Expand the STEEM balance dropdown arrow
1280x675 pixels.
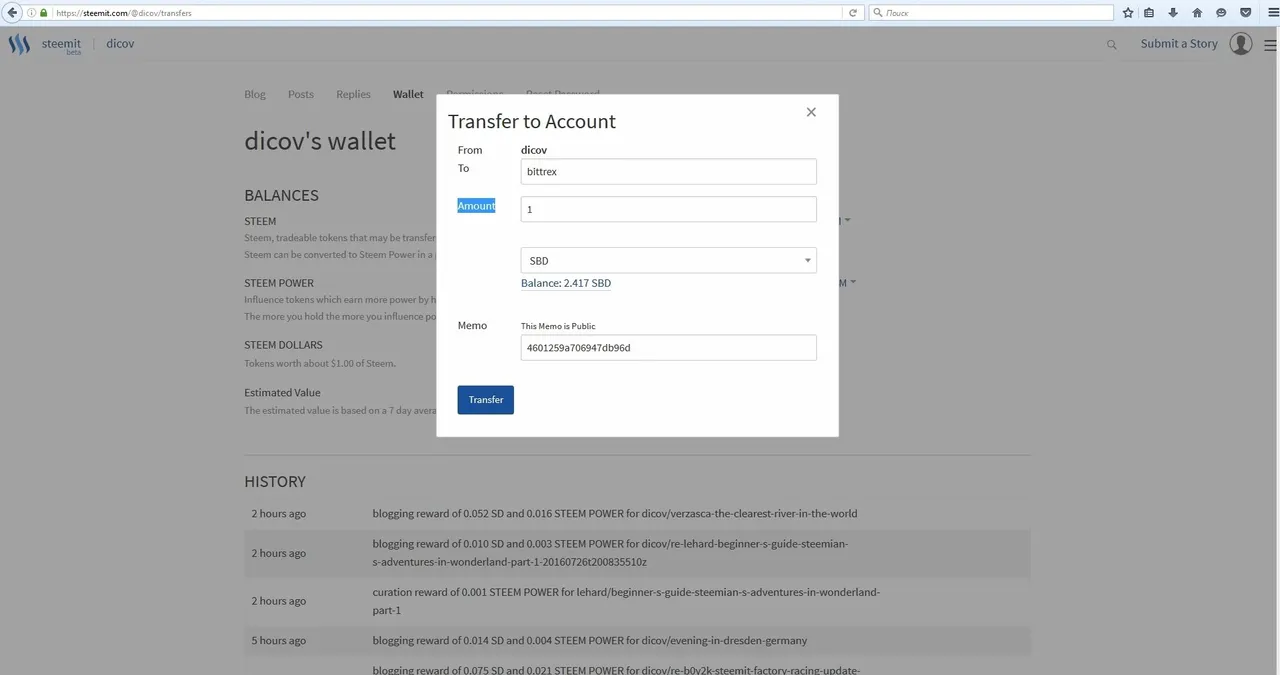coord(848,220)
